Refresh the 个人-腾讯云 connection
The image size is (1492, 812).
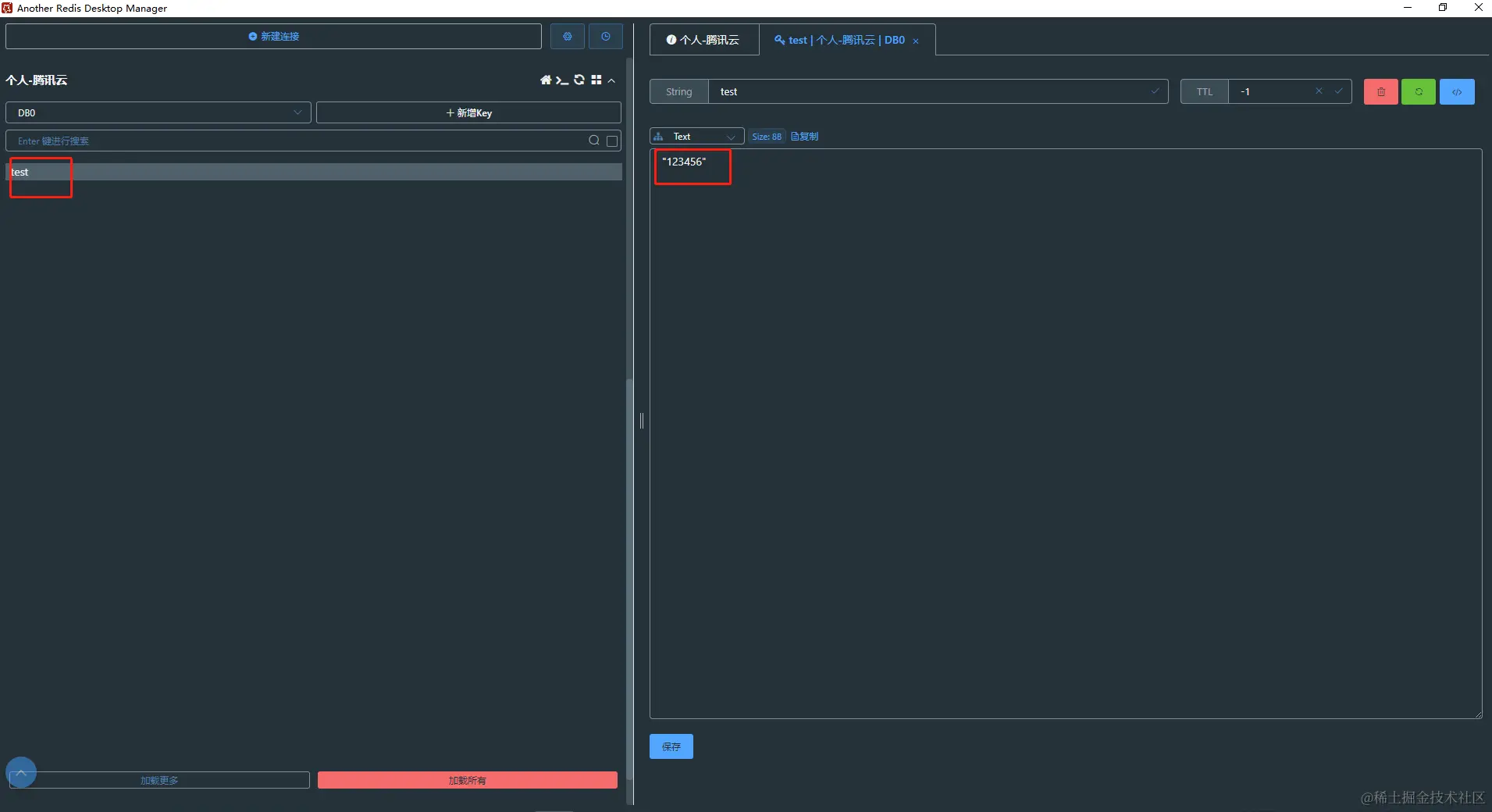[x=579, y=80]
